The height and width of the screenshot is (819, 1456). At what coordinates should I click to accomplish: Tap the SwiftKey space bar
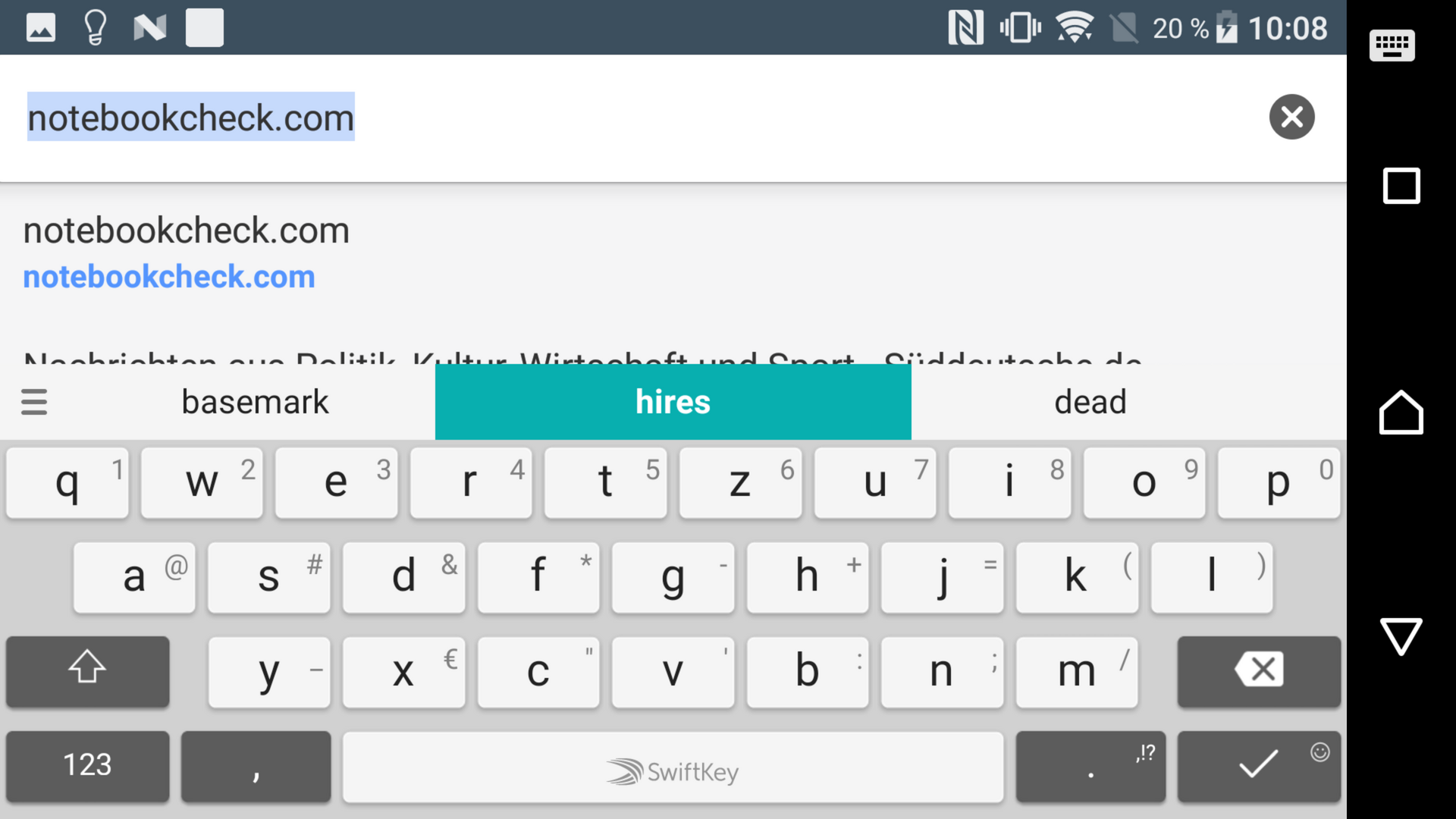pyautogui.click(x=673, y=767)
